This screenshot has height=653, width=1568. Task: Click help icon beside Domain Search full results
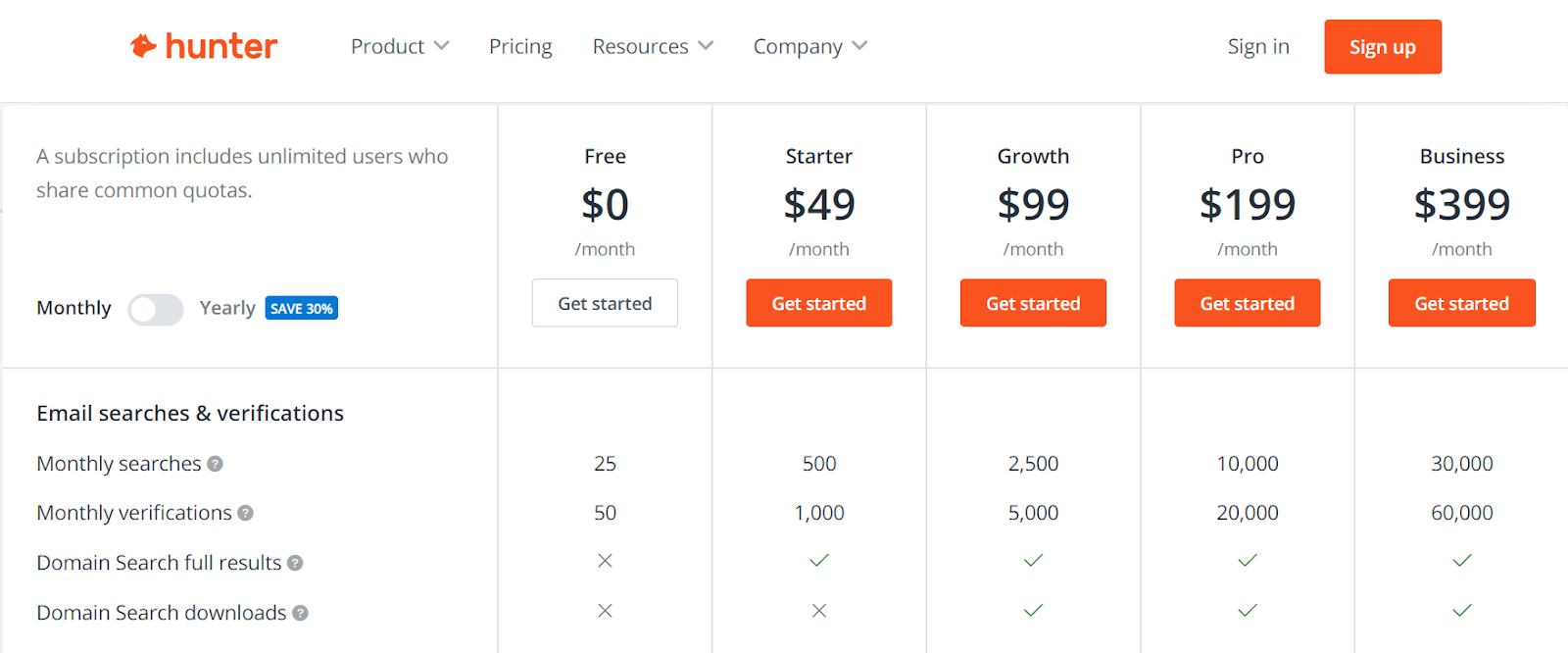(x=295, y=563)
